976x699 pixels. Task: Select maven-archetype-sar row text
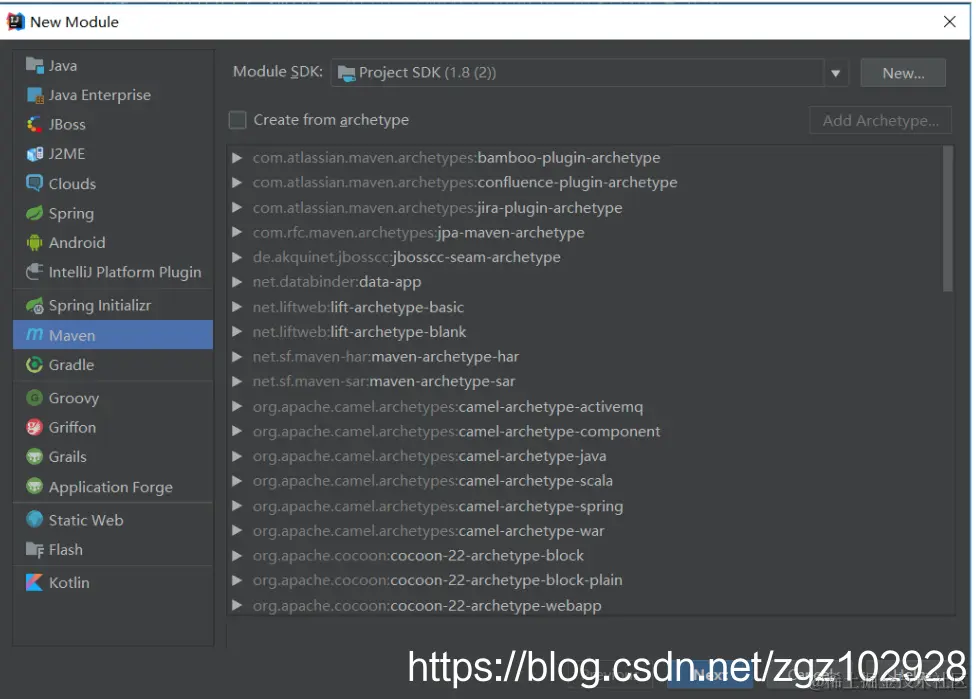click(x=384, y=382)
